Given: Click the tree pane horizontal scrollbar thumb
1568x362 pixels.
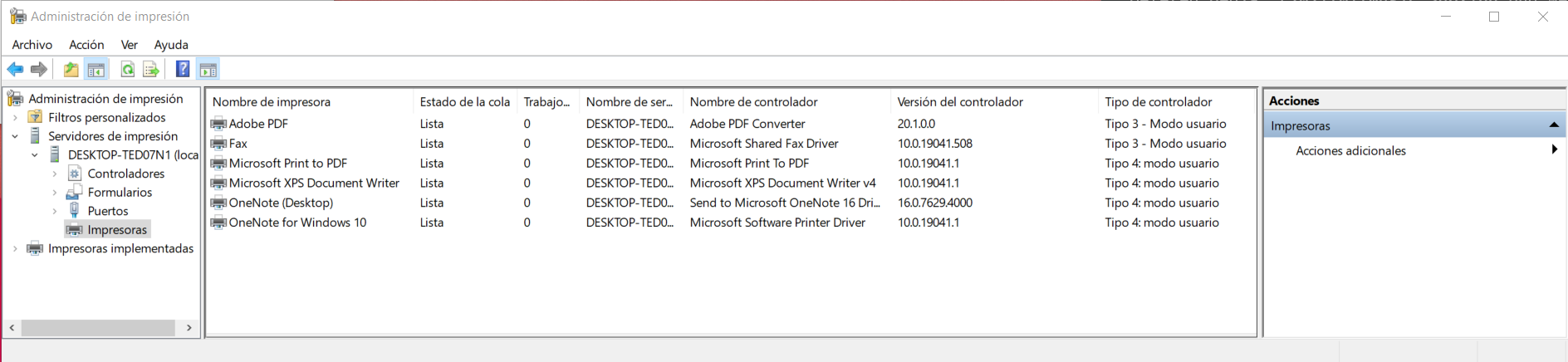Looking at the screenshot, I should click(98, 328).
